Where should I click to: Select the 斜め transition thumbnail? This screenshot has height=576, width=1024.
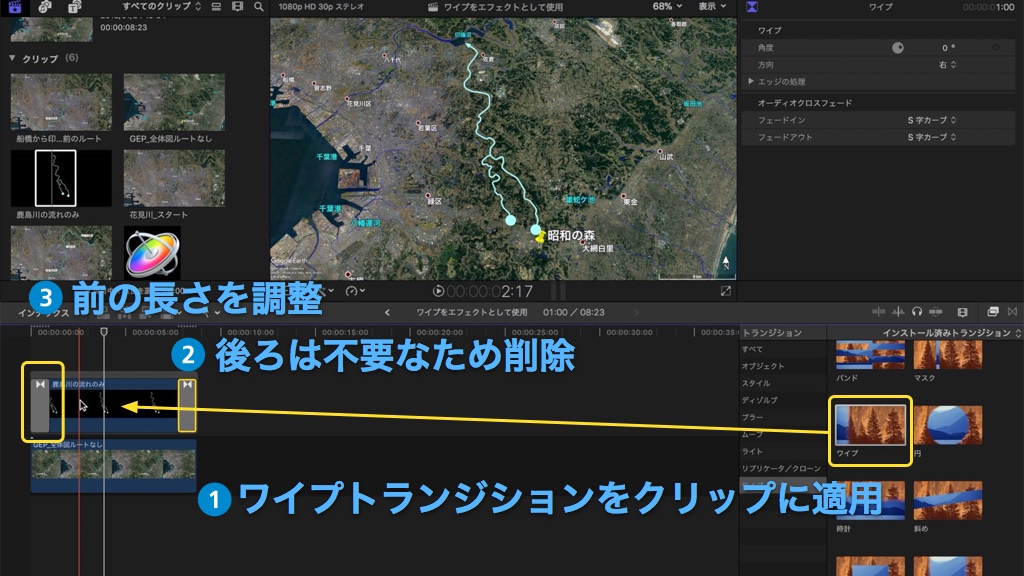(x=948, y=501)
